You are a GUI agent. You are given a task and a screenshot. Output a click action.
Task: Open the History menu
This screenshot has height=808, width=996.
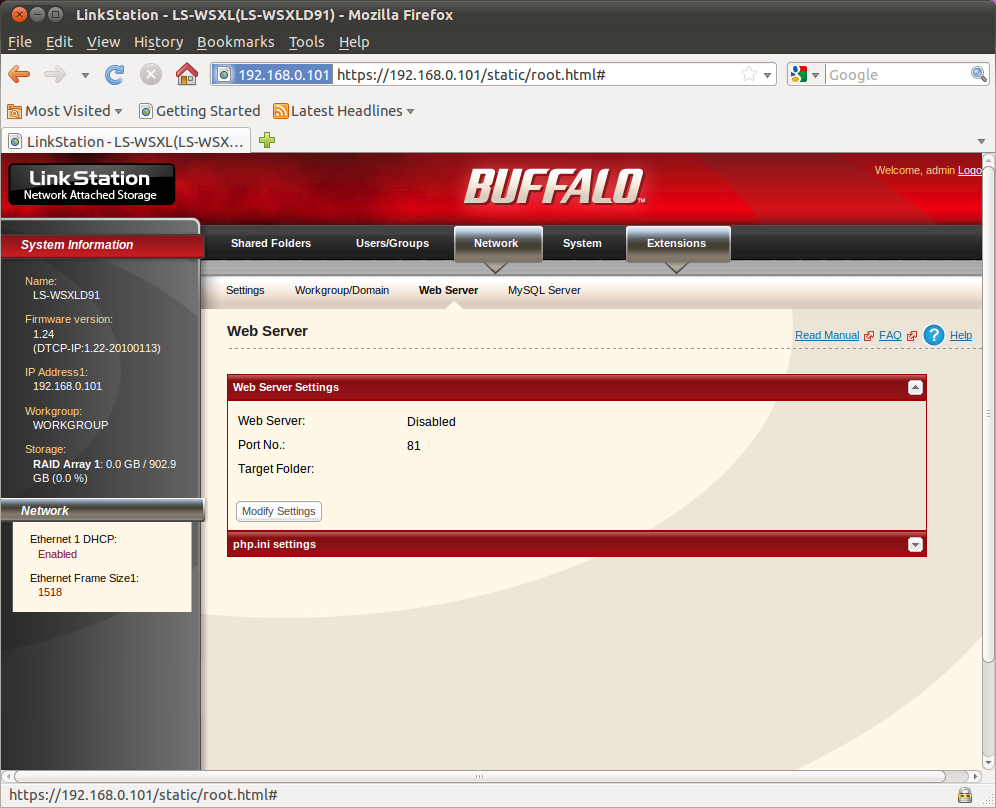coord(158,42)
